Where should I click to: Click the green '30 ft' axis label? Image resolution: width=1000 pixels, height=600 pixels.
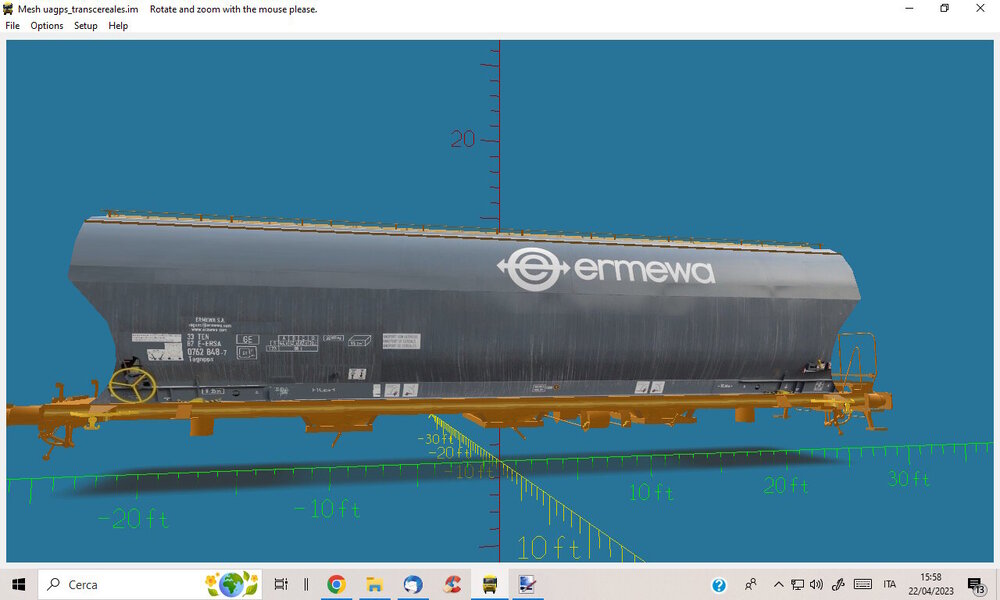click(x=909, y=479)
